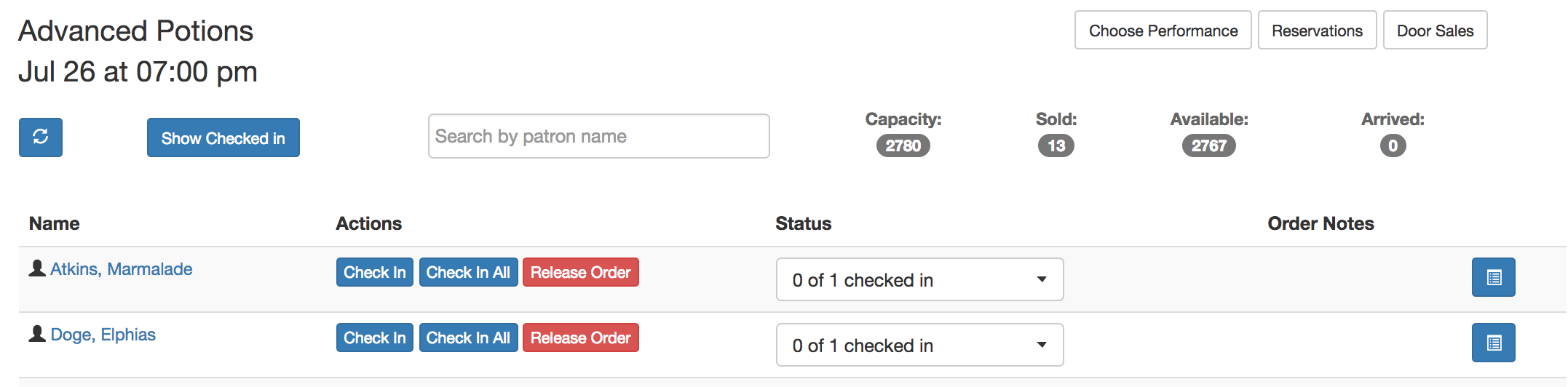
Task: Open order notes for Atkins, Marmalade
Action: (1493, 277)
